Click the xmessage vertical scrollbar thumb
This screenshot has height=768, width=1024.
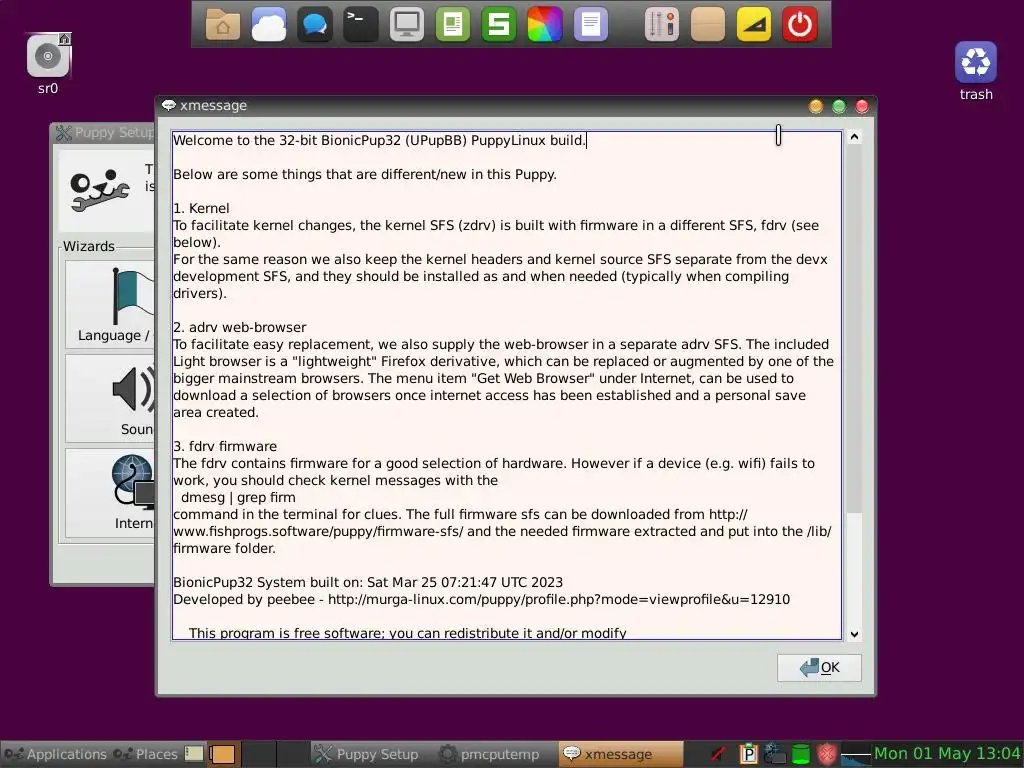(854, 328)
